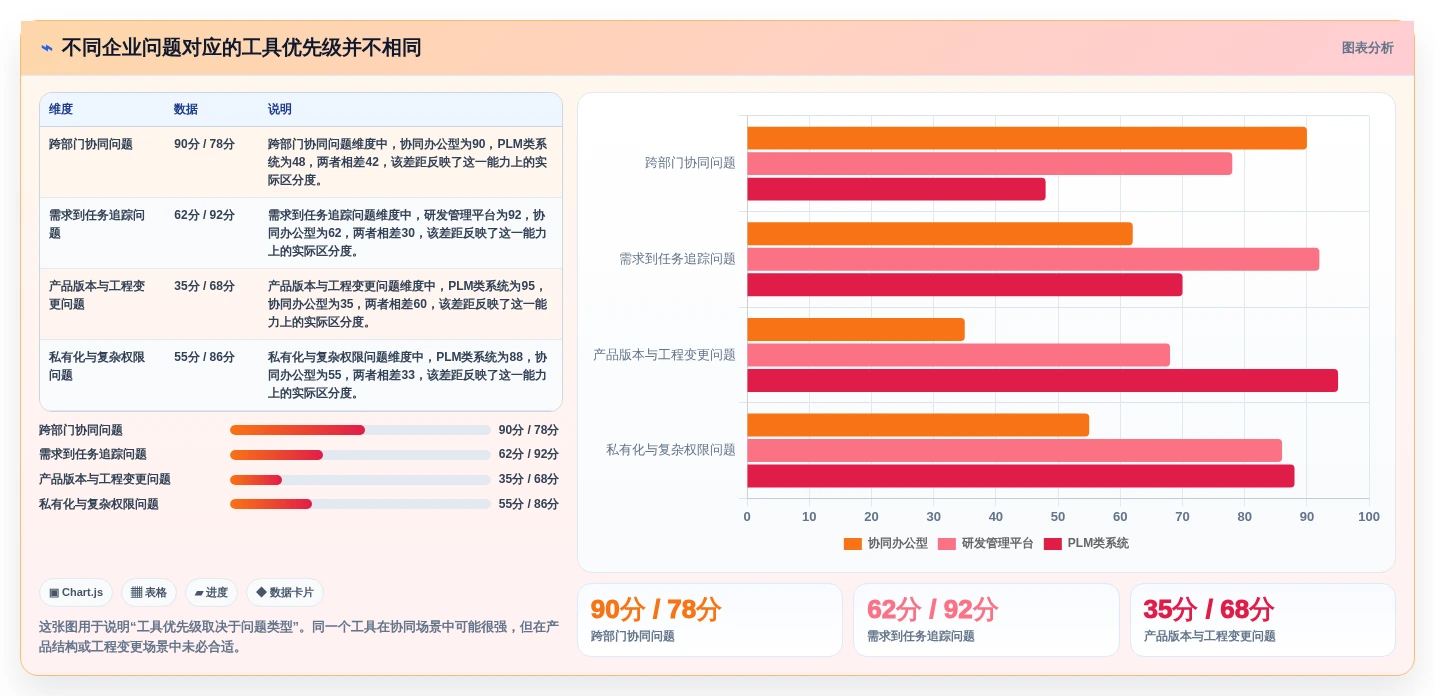
Task: Click the 私有化与复杂权限问题 progress bar
Action: [x=360, y=504]
